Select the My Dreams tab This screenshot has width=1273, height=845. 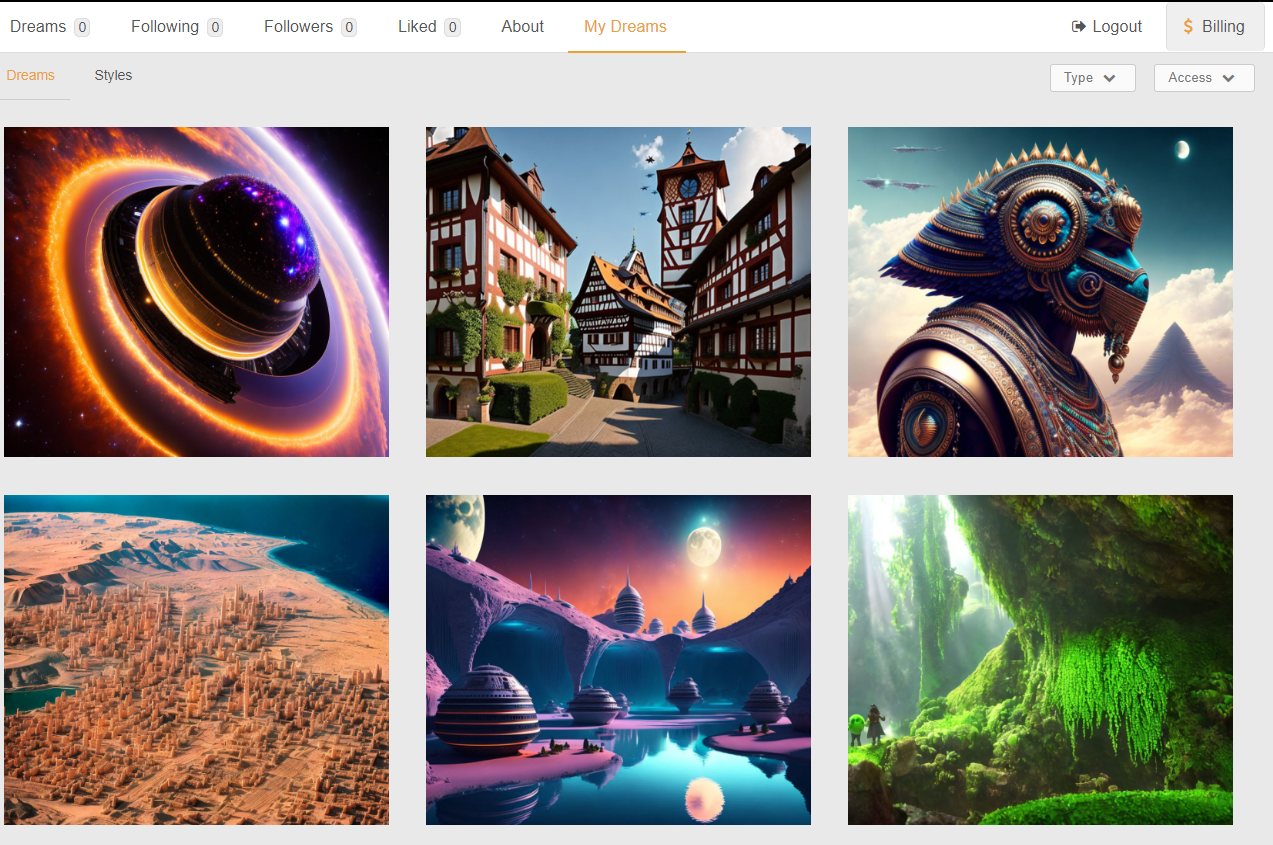click(x=625, y=27)
